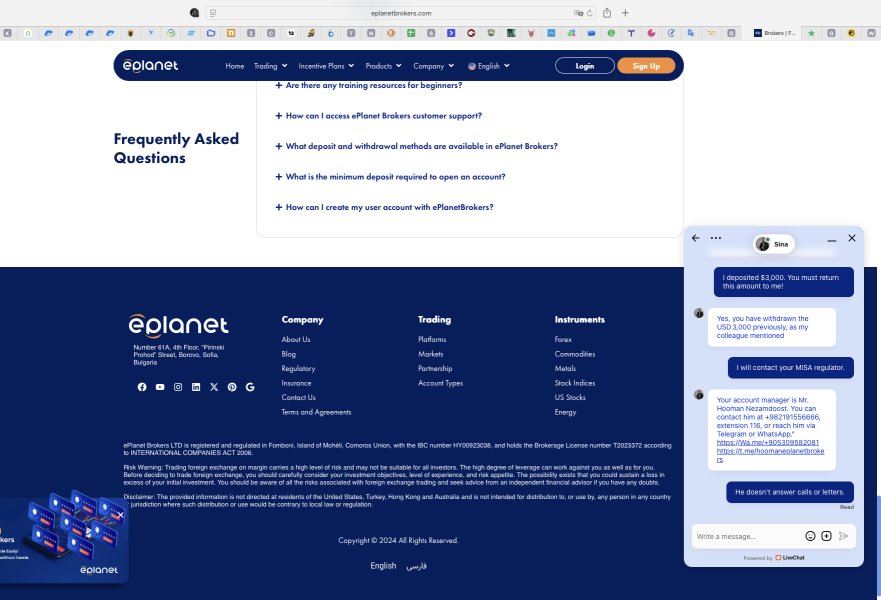Open the Regulatory link in footer
The image size is (881, 600).
pos(298,369)
